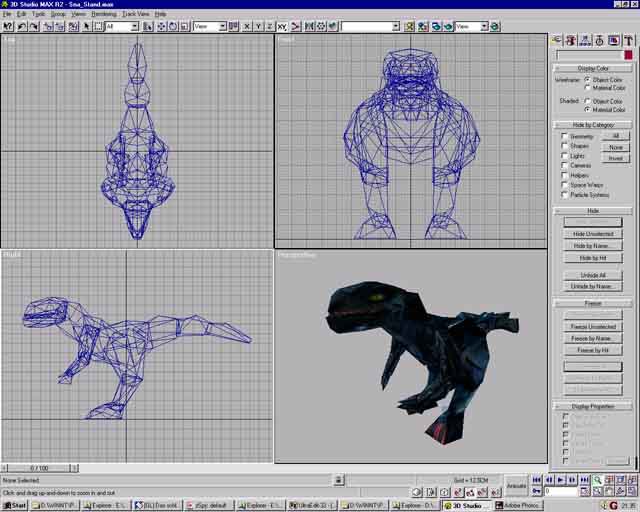Switch to the Hierarchy command panel tab
The width and height of the screenshot is (640, 512).
[585, 40]
